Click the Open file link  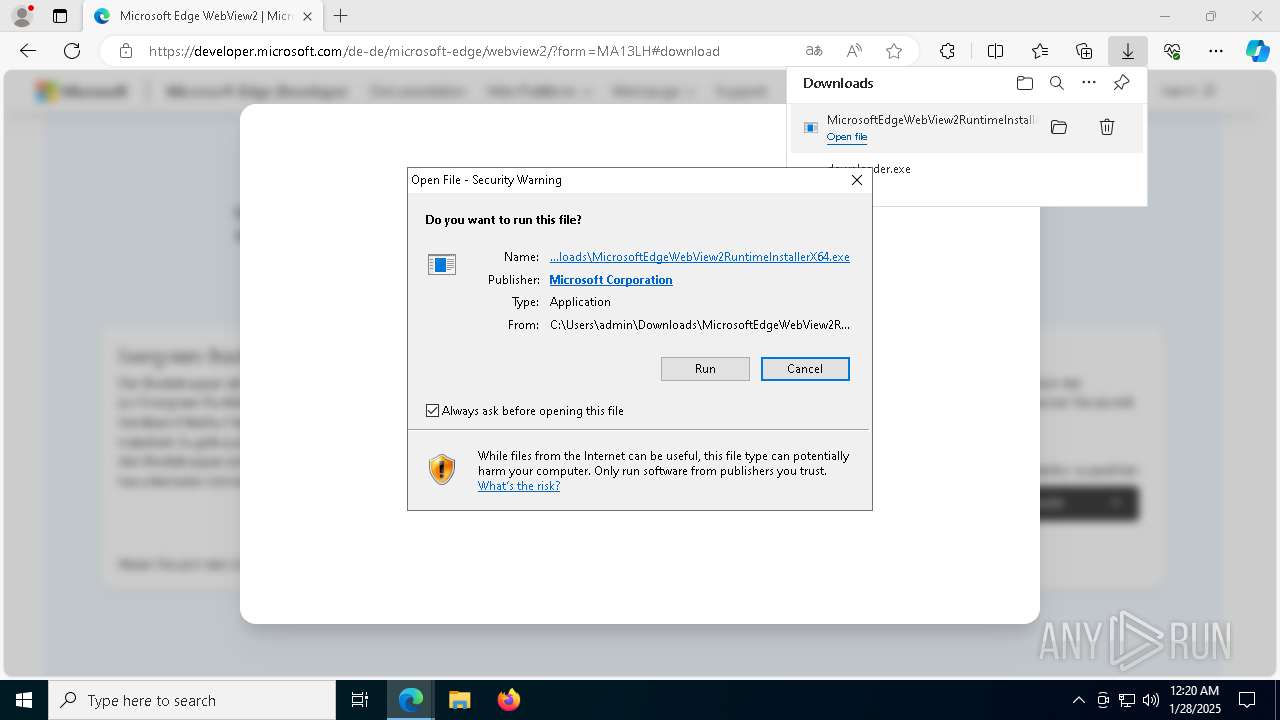(x=847, y=137)
